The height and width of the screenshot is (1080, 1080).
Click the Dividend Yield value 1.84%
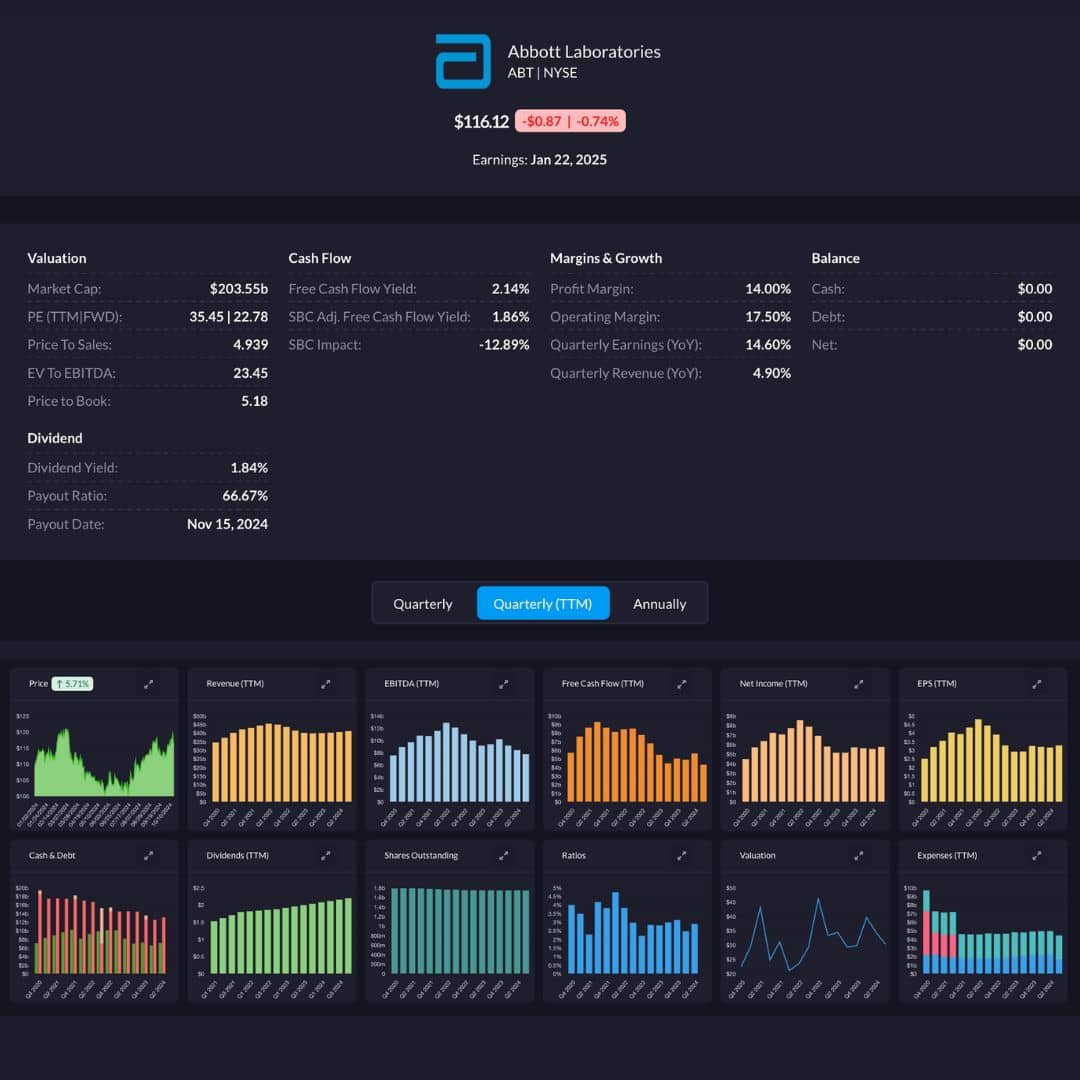249,468
